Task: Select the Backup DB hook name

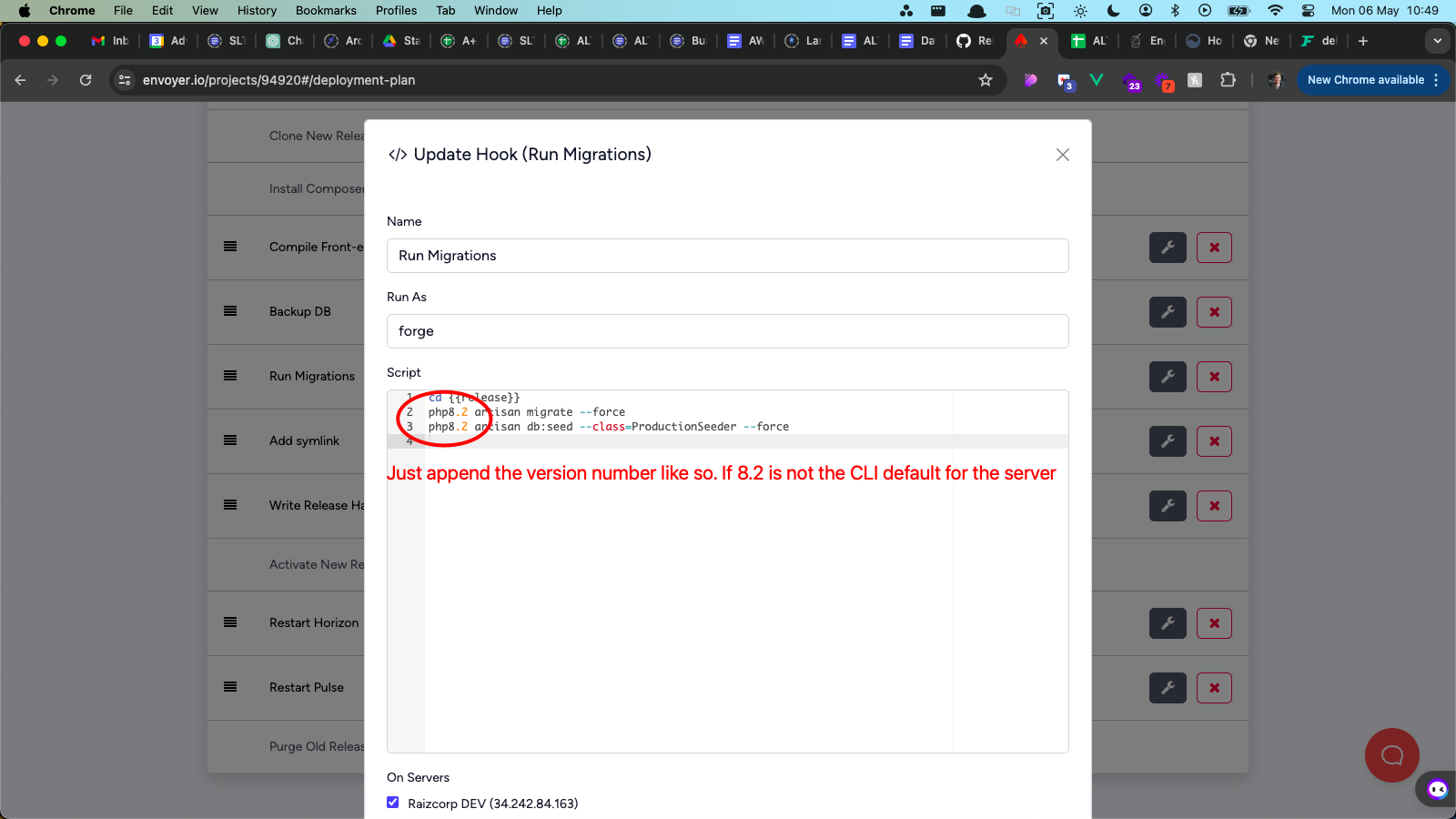Action: 300,311
